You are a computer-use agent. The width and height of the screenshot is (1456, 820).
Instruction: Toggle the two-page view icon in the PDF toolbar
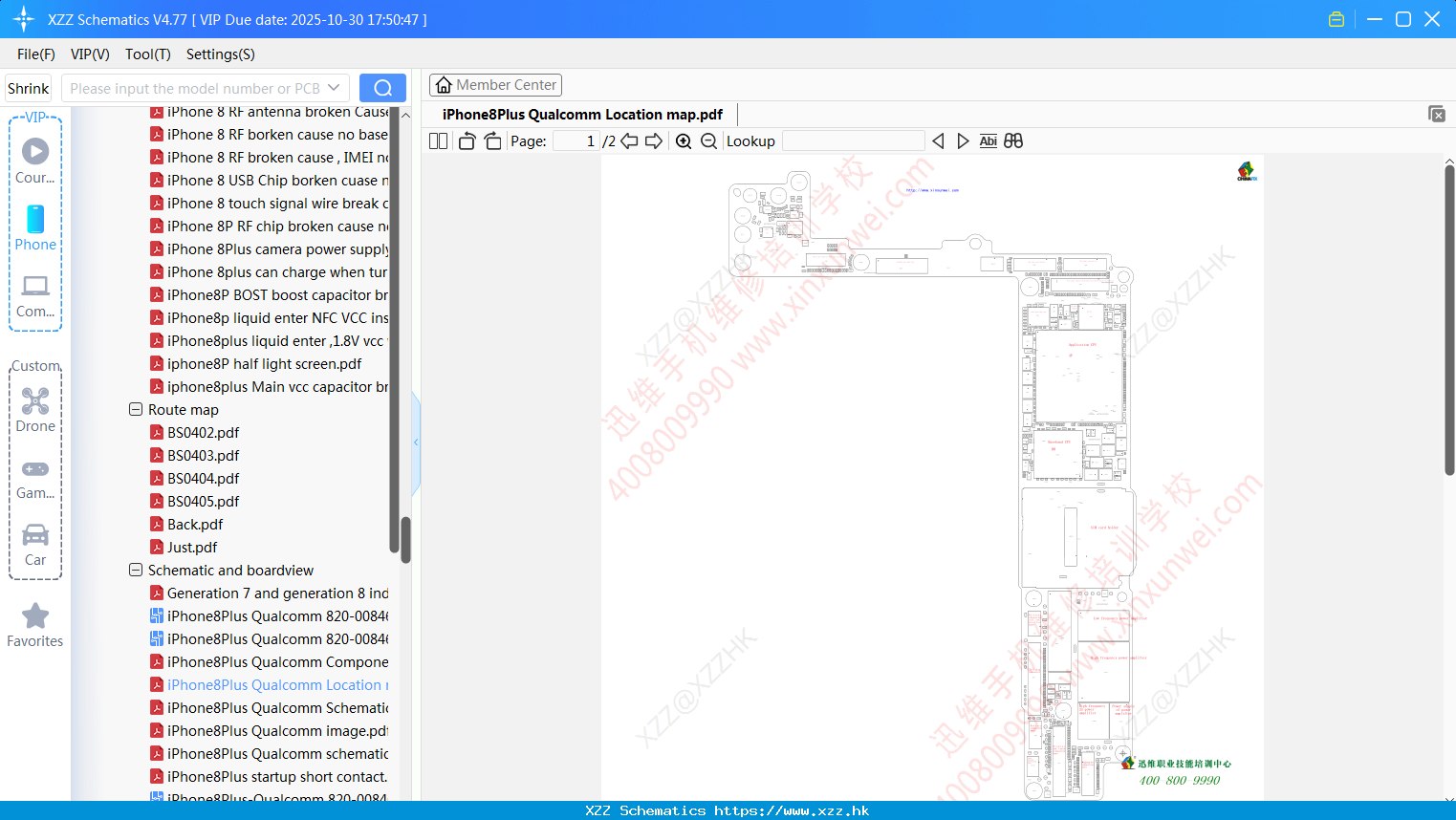(438, 140)
